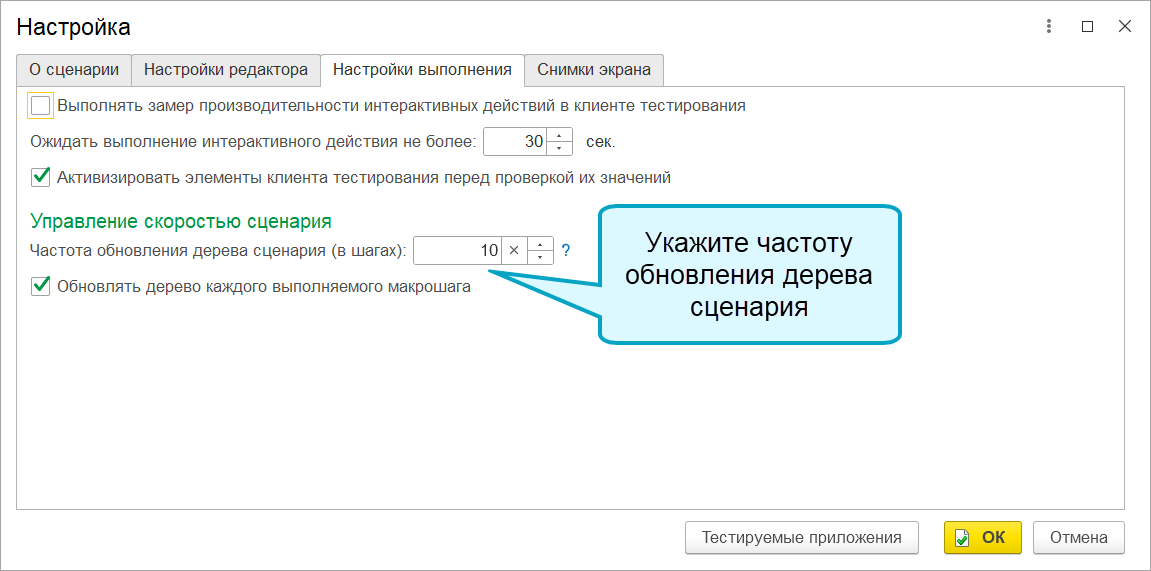Increase the tree update frequency value
The height and width of the screenshot is (571, 1151).
[540, 244]
